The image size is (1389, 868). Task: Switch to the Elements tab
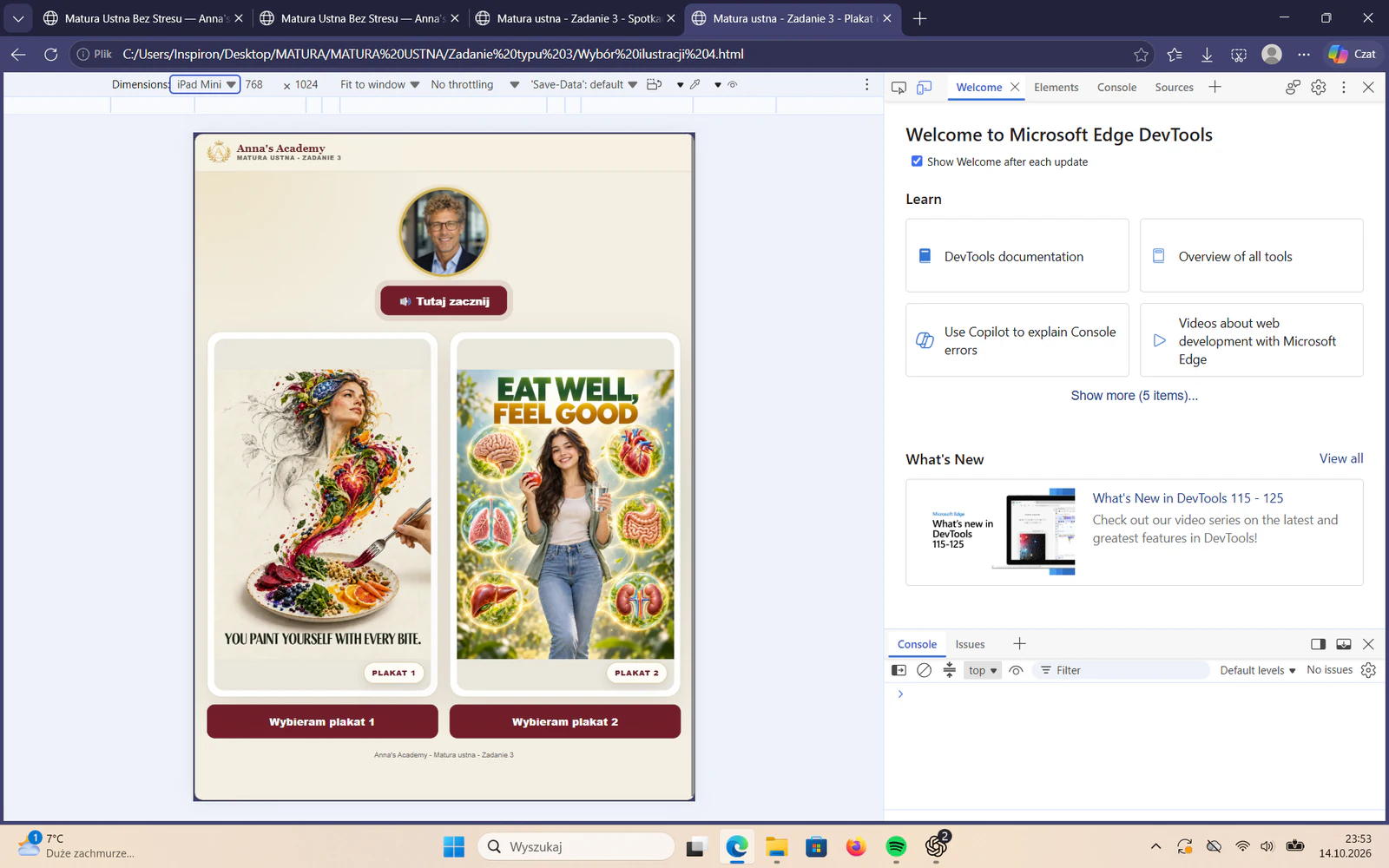click(1056, 87)
